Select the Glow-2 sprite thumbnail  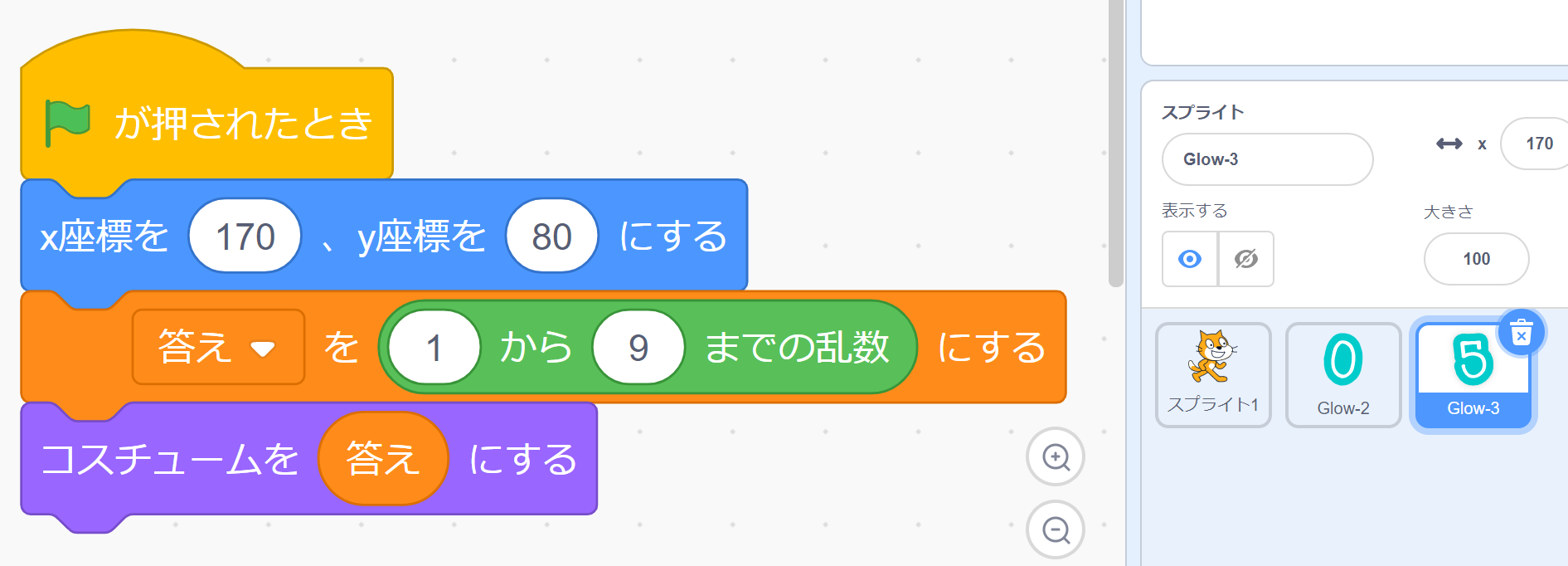[1342, 374]
